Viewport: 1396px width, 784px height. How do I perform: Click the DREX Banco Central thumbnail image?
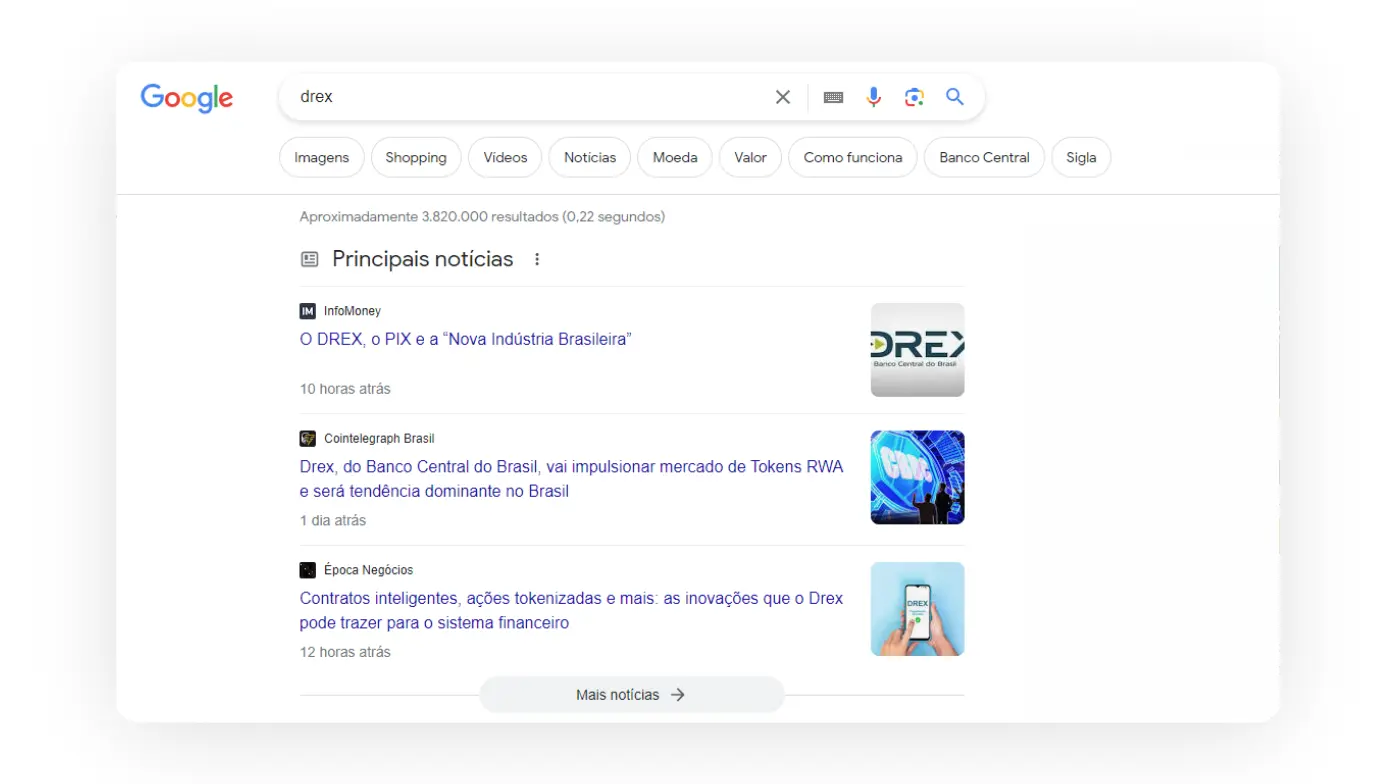click(917, 349)
